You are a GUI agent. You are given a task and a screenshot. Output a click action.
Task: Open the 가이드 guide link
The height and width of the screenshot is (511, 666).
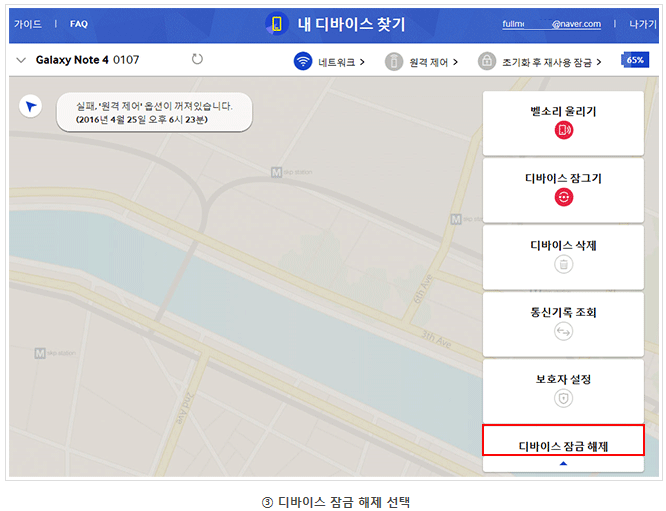(x=28, y=24)
